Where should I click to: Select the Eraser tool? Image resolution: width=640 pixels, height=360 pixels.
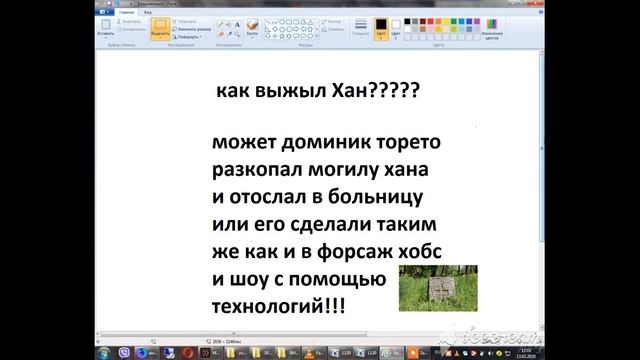[x=221, y=35]
